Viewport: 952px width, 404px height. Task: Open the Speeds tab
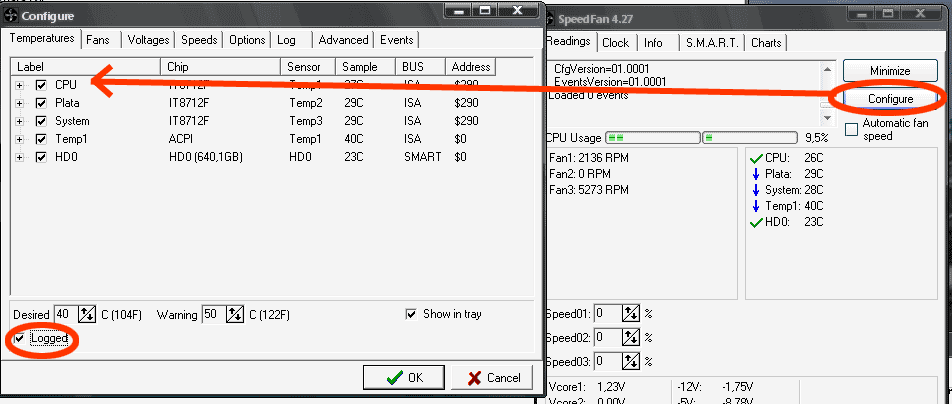[x=199, y=40]
